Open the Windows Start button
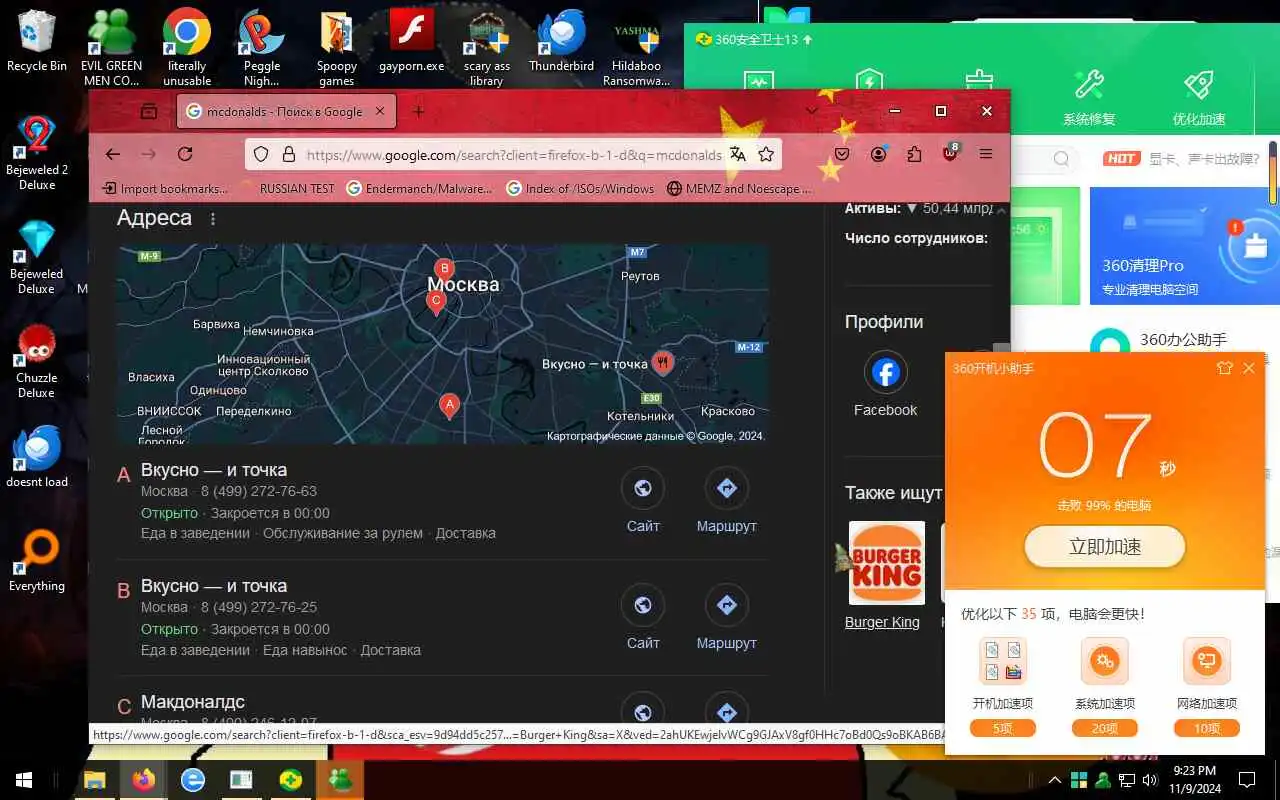The image size is (1280, 800). 24,780
